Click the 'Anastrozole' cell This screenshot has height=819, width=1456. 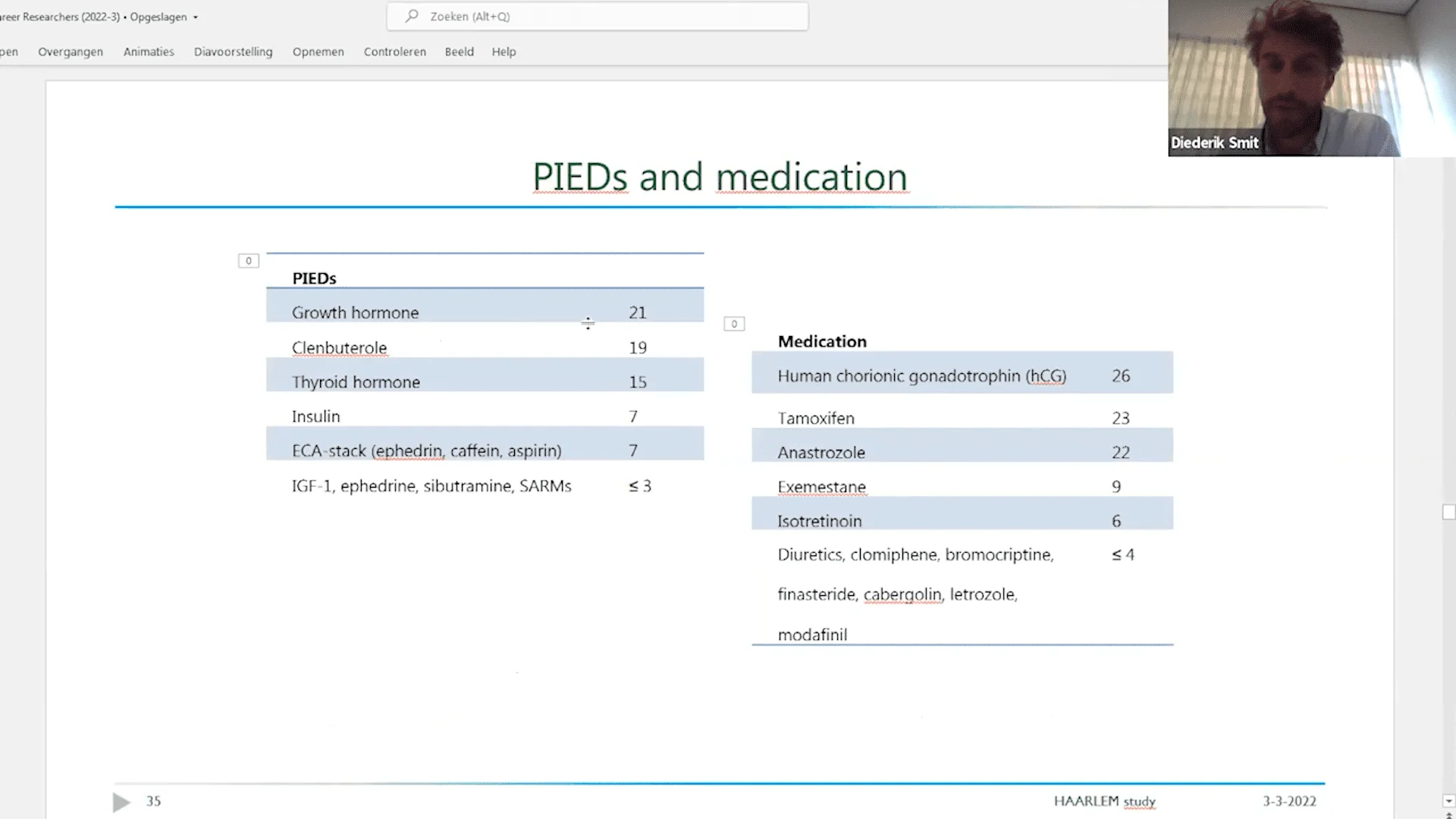[x=821, y=453]
